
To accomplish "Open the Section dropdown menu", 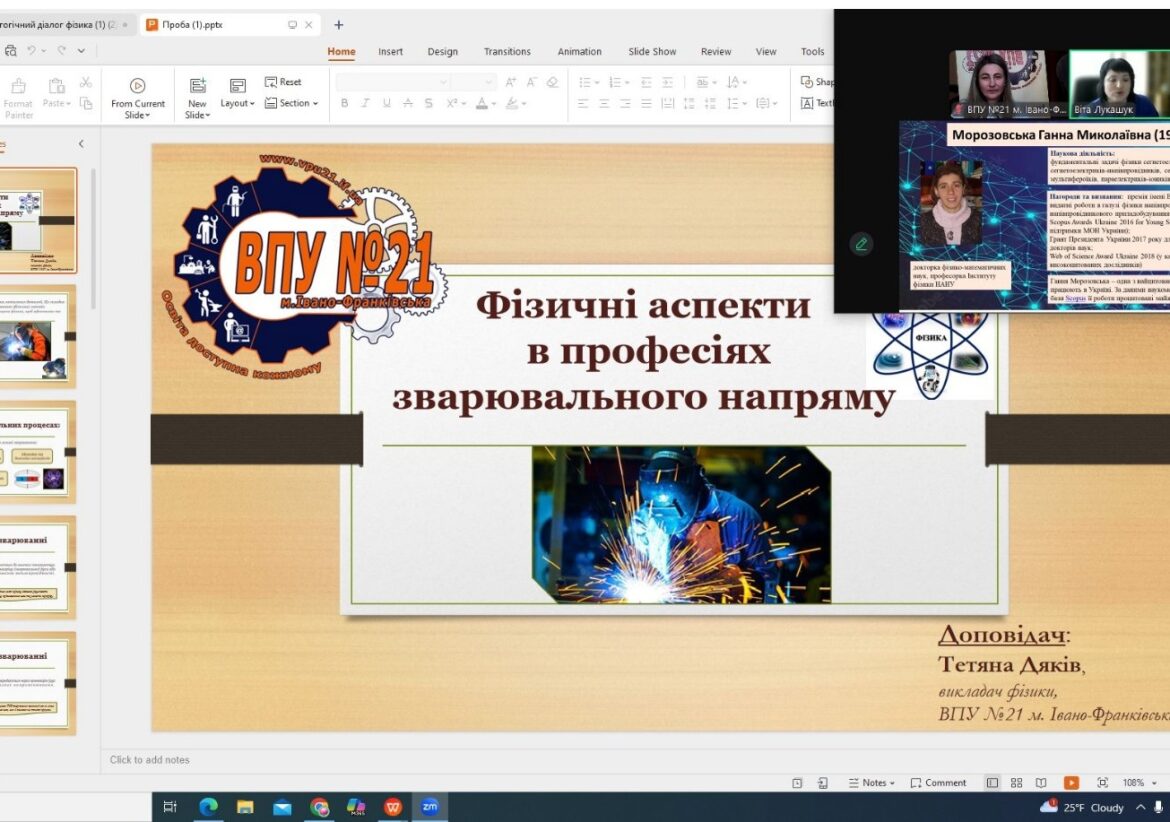I will (x=292, y=103).
